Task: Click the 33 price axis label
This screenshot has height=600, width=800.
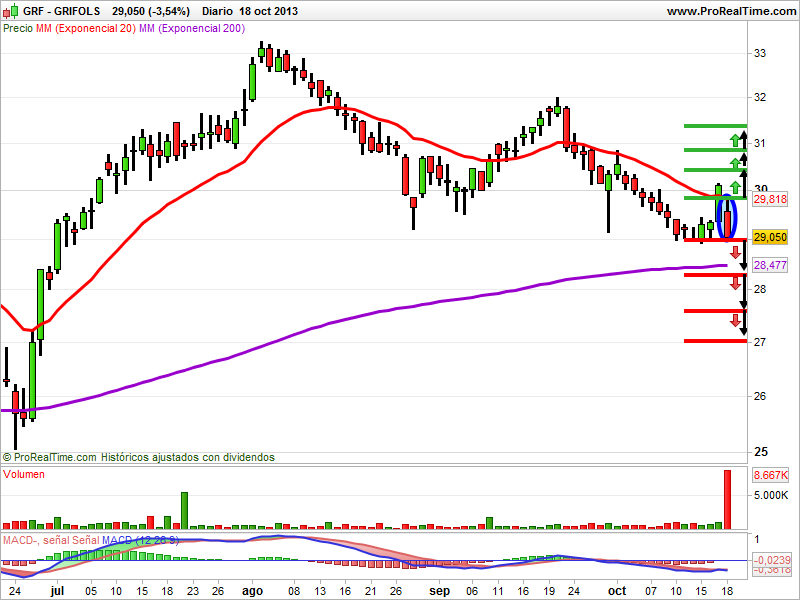Action: coord(760,53)
